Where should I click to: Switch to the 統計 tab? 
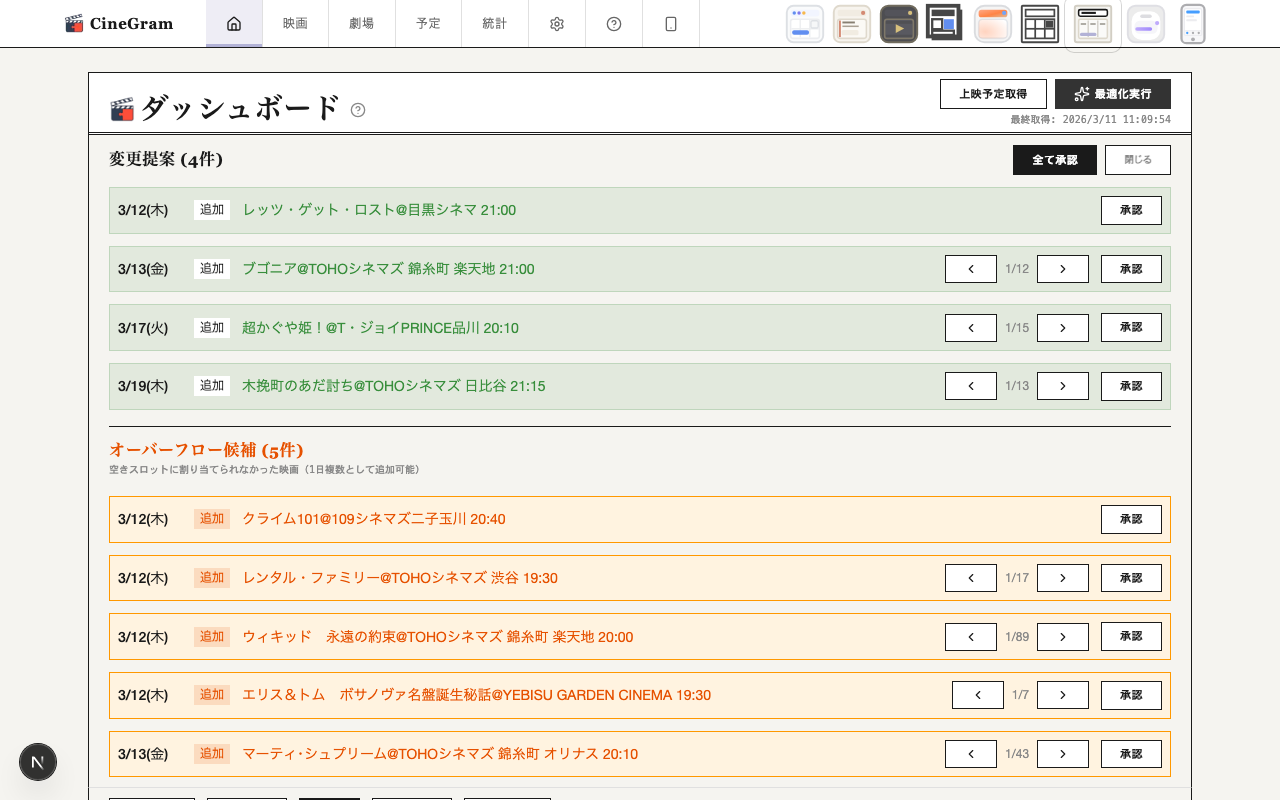point(494,24)
